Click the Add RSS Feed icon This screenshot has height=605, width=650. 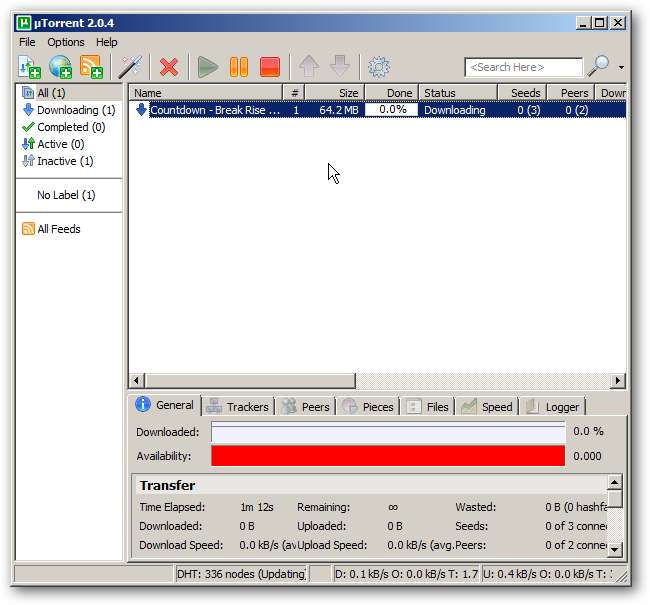tap(91, 67)
